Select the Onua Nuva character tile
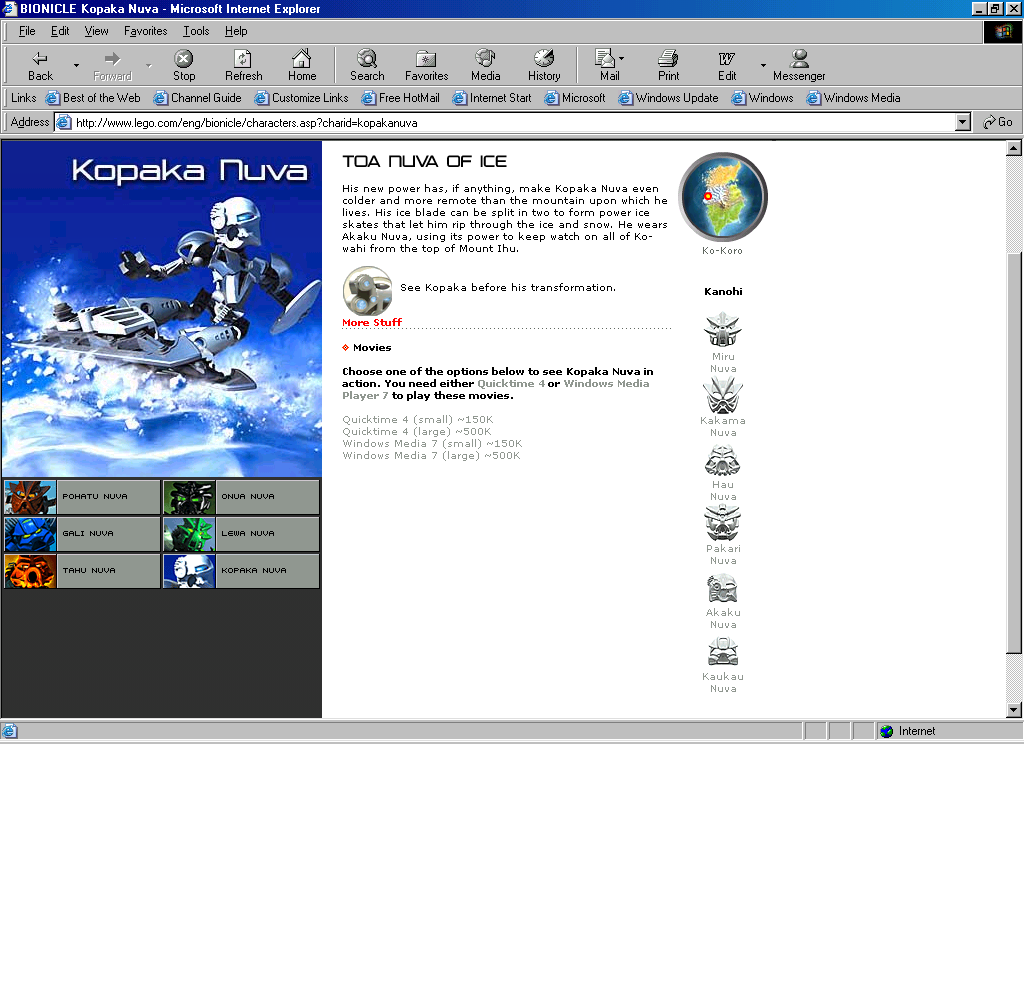 tap(241, 497)
